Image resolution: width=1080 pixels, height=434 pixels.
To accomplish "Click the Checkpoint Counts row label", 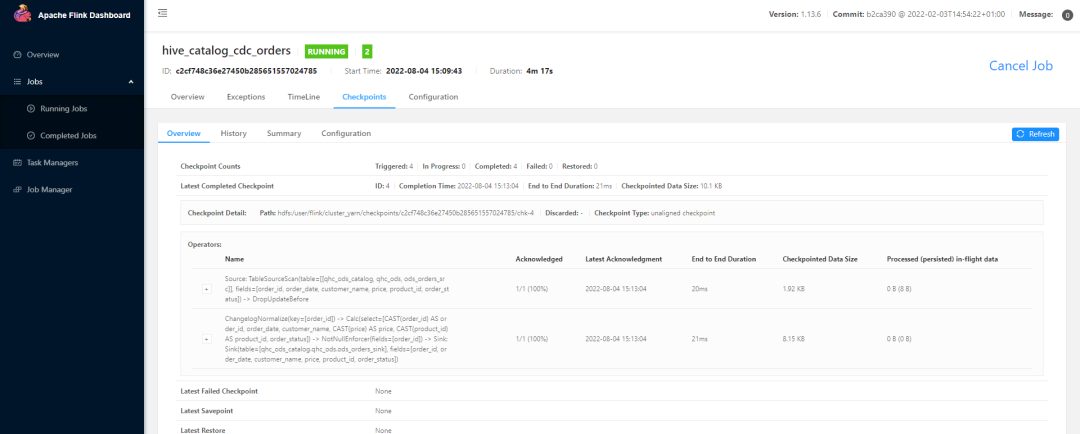I will coord(211,167).
